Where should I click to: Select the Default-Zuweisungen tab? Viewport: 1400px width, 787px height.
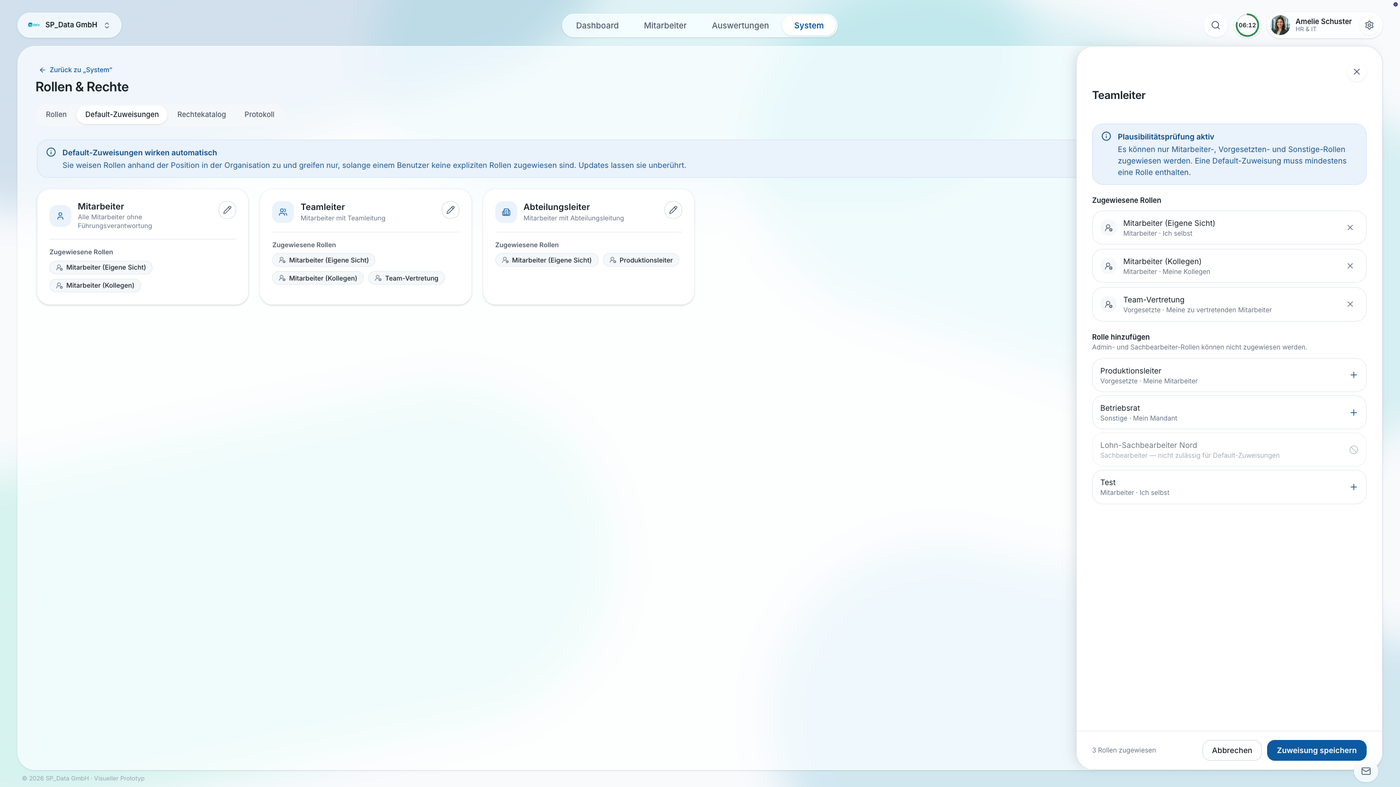122,114
